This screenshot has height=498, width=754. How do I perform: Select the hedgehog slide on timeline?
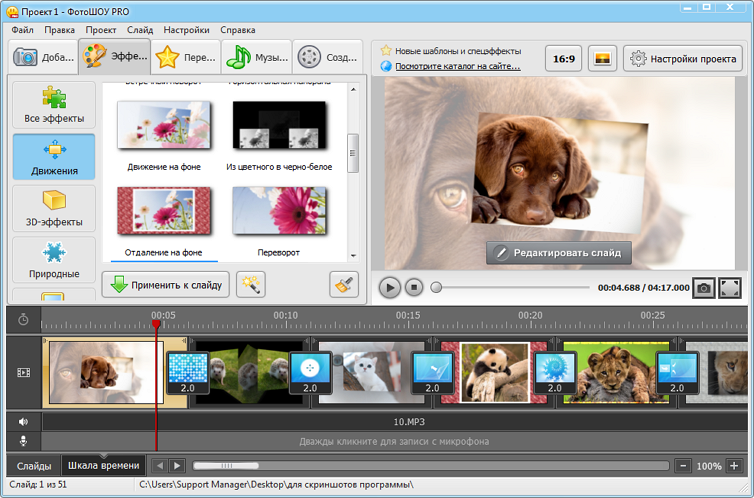coord(250,373)
